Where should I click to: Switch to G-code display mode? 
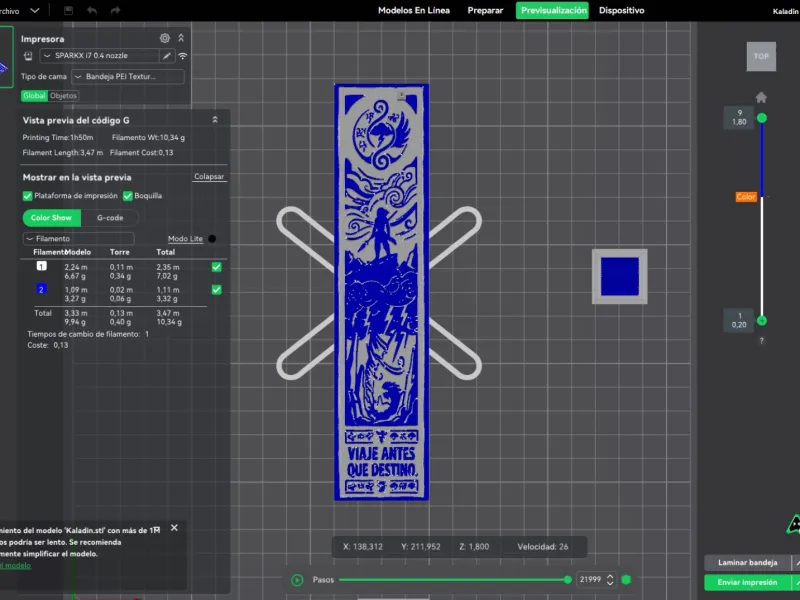[x=110, y=218]
